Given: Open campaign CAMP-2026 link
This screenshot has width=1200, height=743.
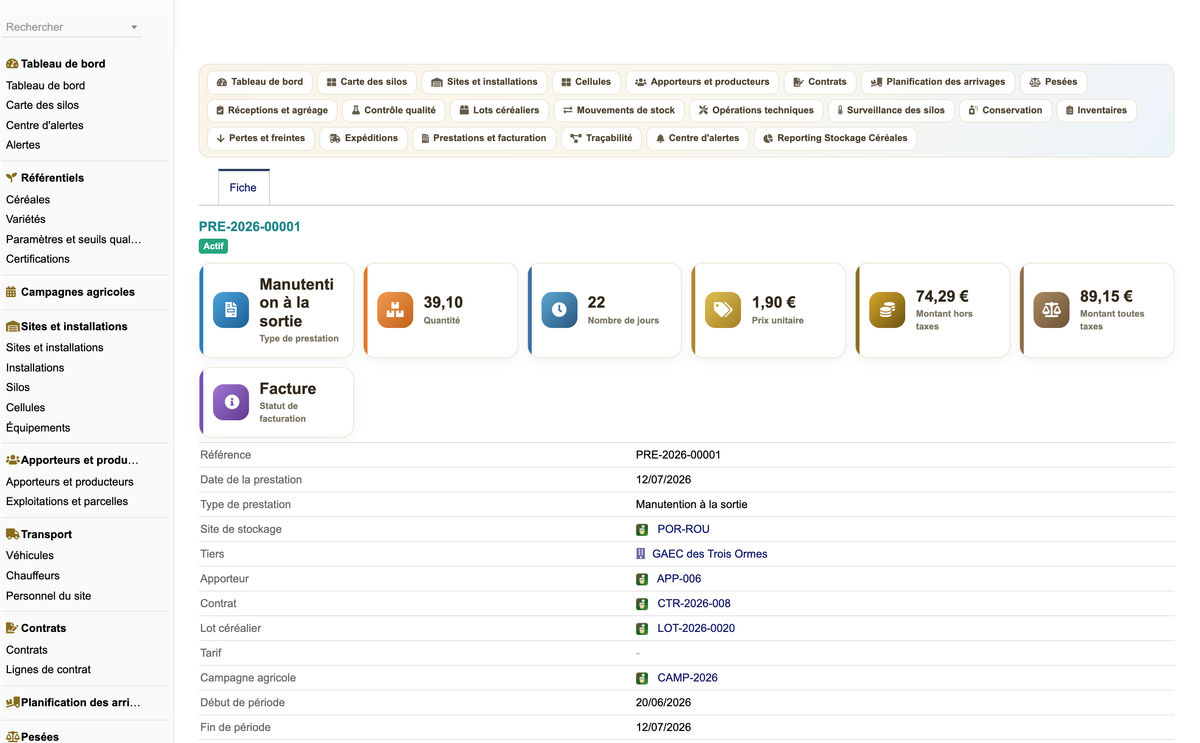Looking at the screenshot, I should click(687, 678).
